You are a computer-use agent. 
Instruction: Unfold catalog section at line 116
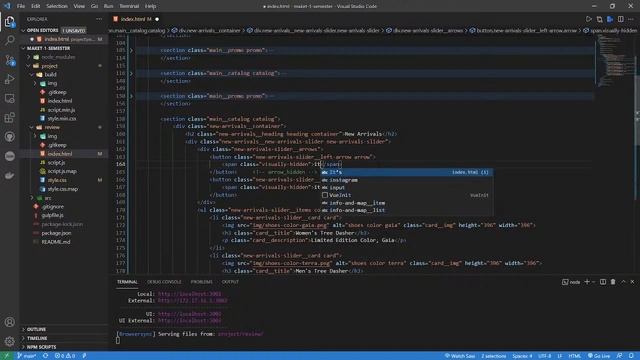tap(131, 73)
